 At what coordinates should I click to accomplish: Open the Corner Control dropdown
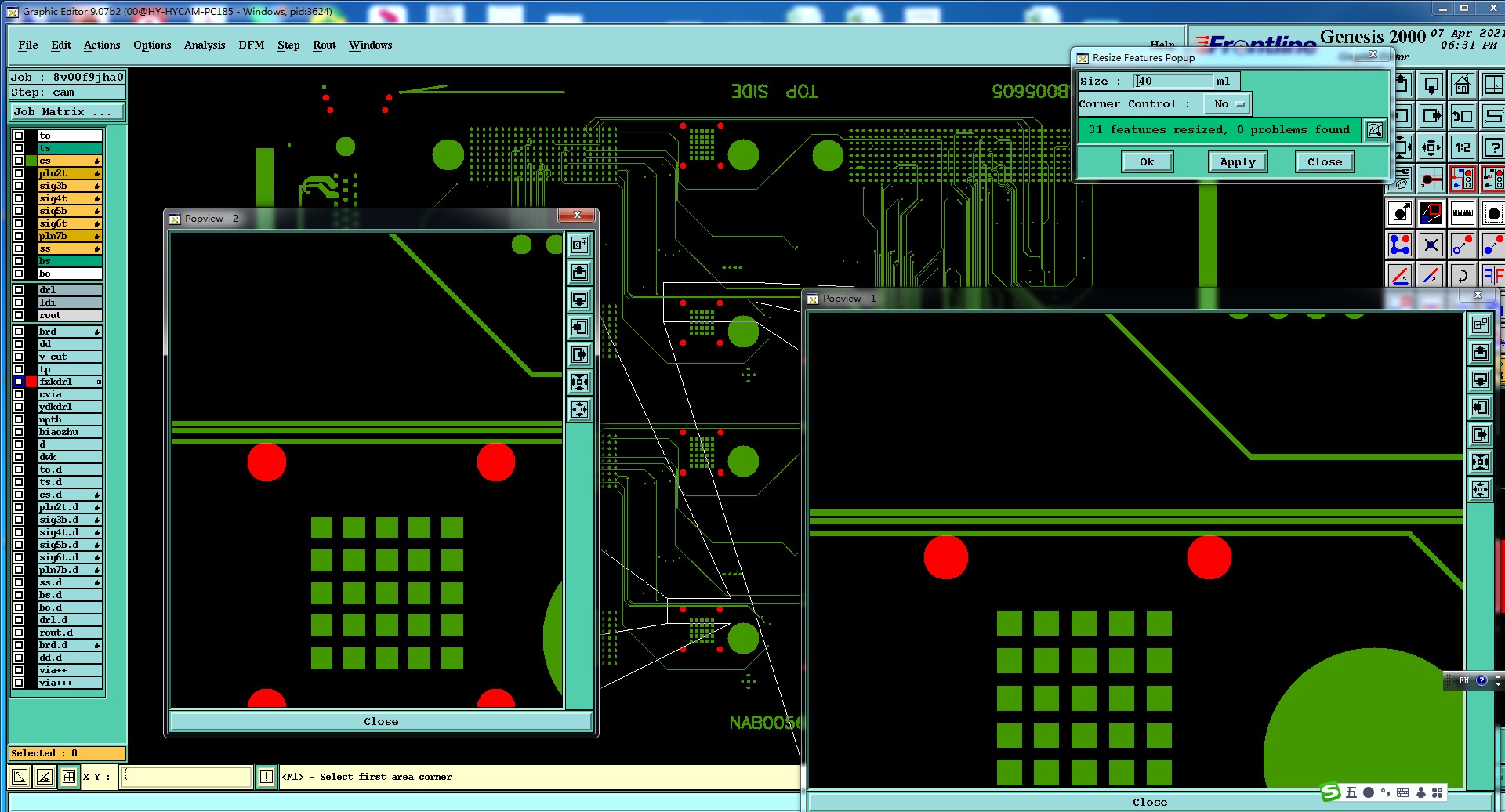(x=1228, y=103)
